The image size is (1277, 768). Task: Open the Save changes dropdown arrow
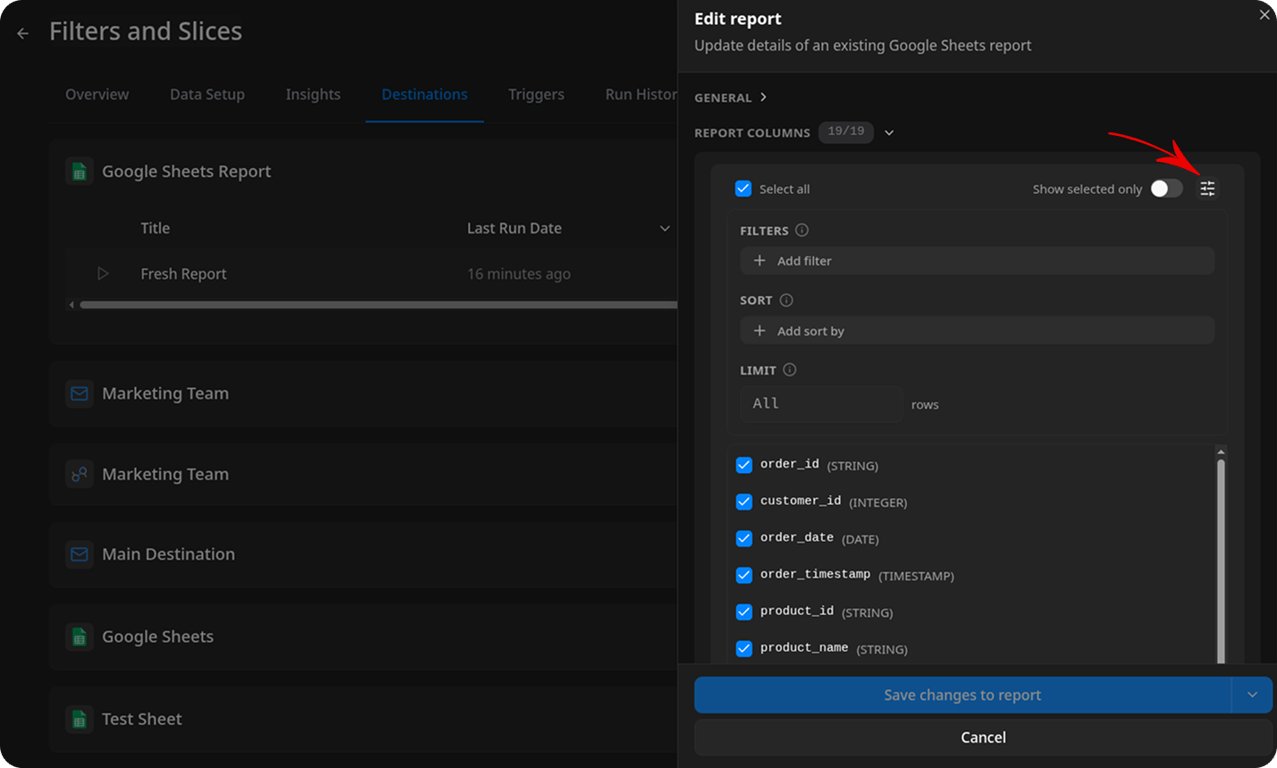pyautogui.click(x=1252, y=695)
